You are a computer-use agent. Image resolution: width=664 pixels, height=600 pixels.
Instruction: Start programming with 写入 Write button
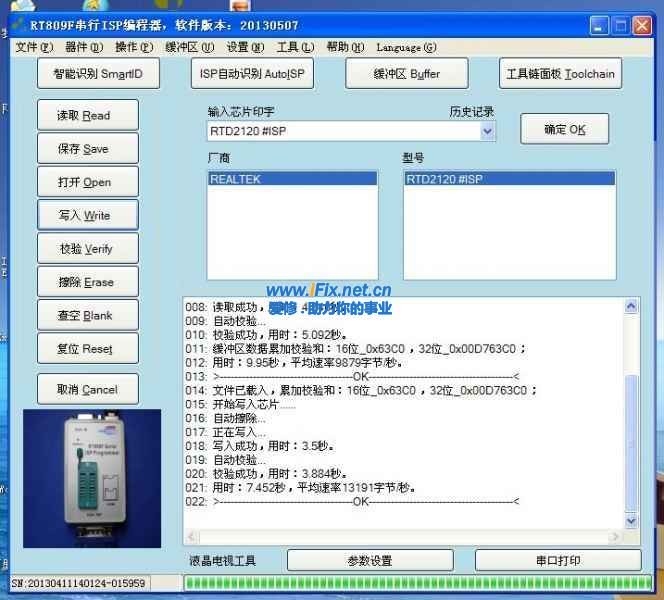[84, 215]
